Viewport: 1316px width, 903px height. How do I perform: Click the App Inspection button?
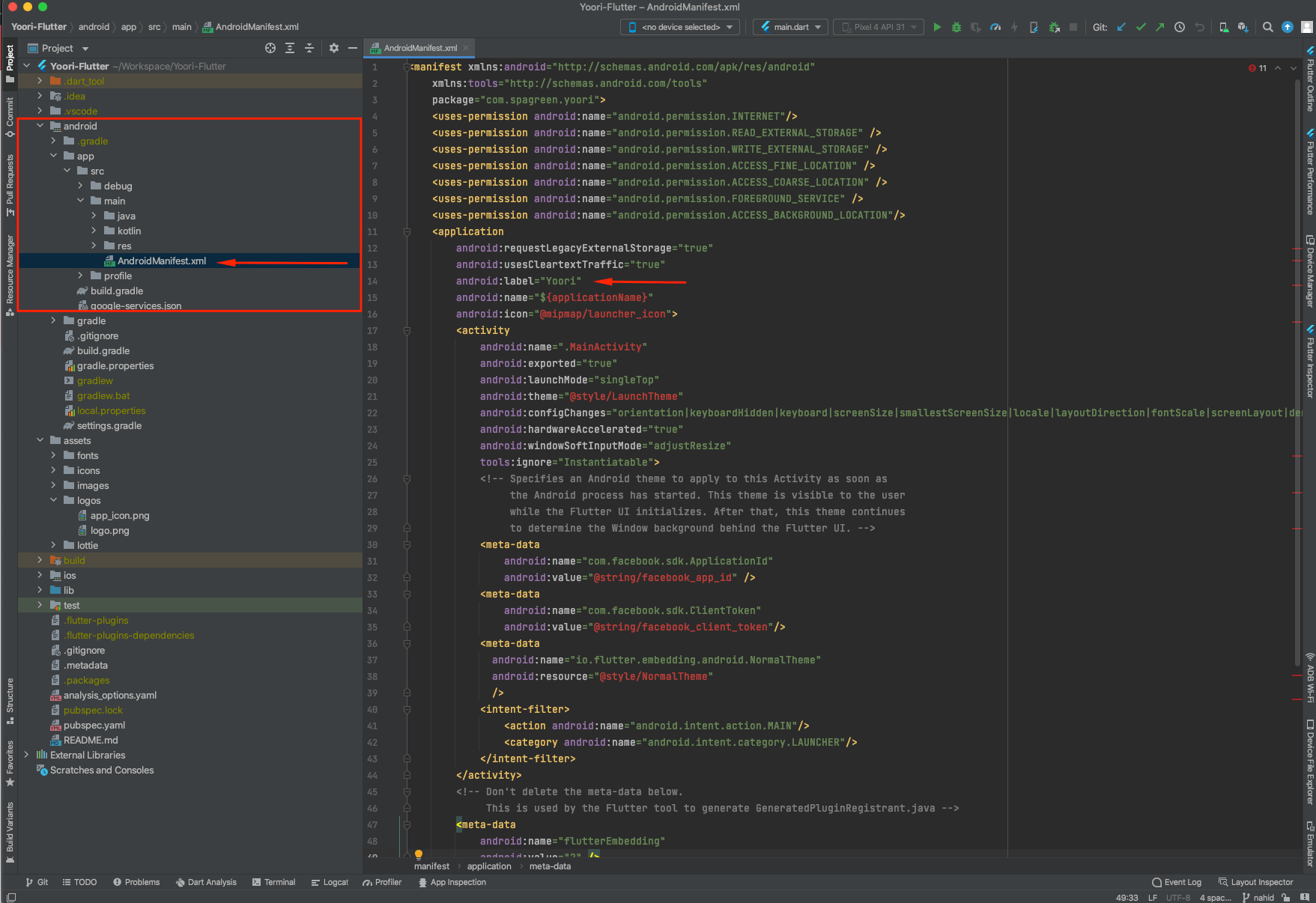pyautogui.click(x=452, y=882)
